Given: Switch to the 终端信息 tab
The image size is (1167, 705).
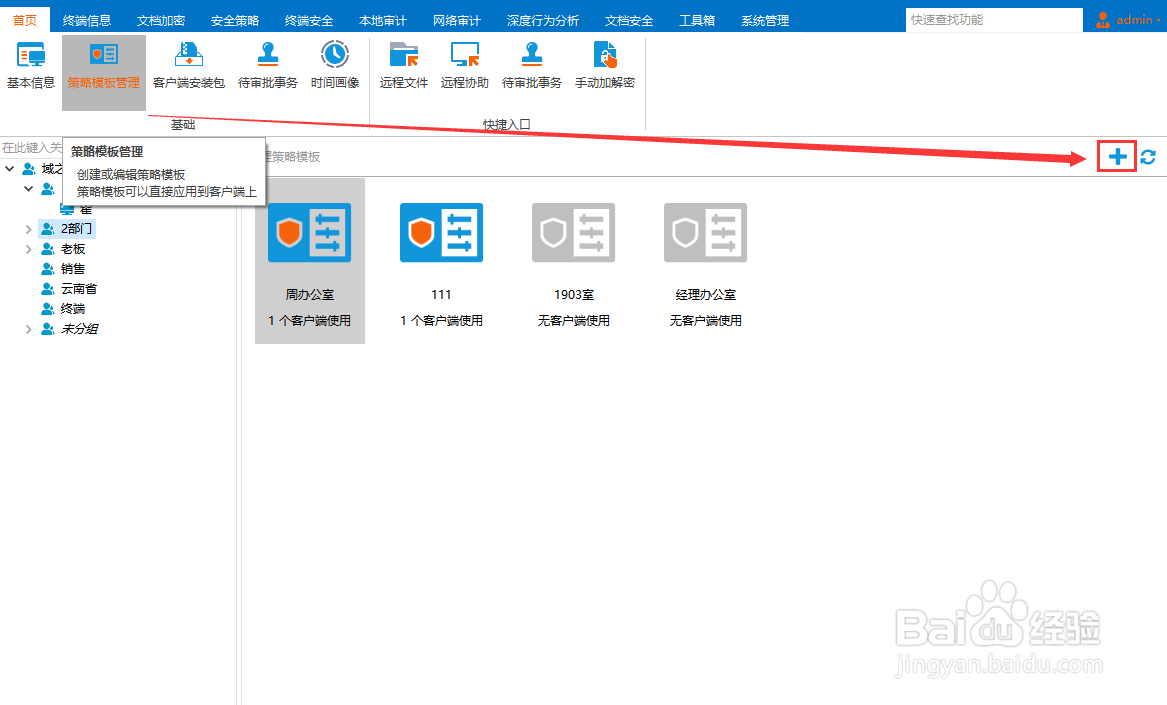Looking at the screenshot, I should coord(86,20).
